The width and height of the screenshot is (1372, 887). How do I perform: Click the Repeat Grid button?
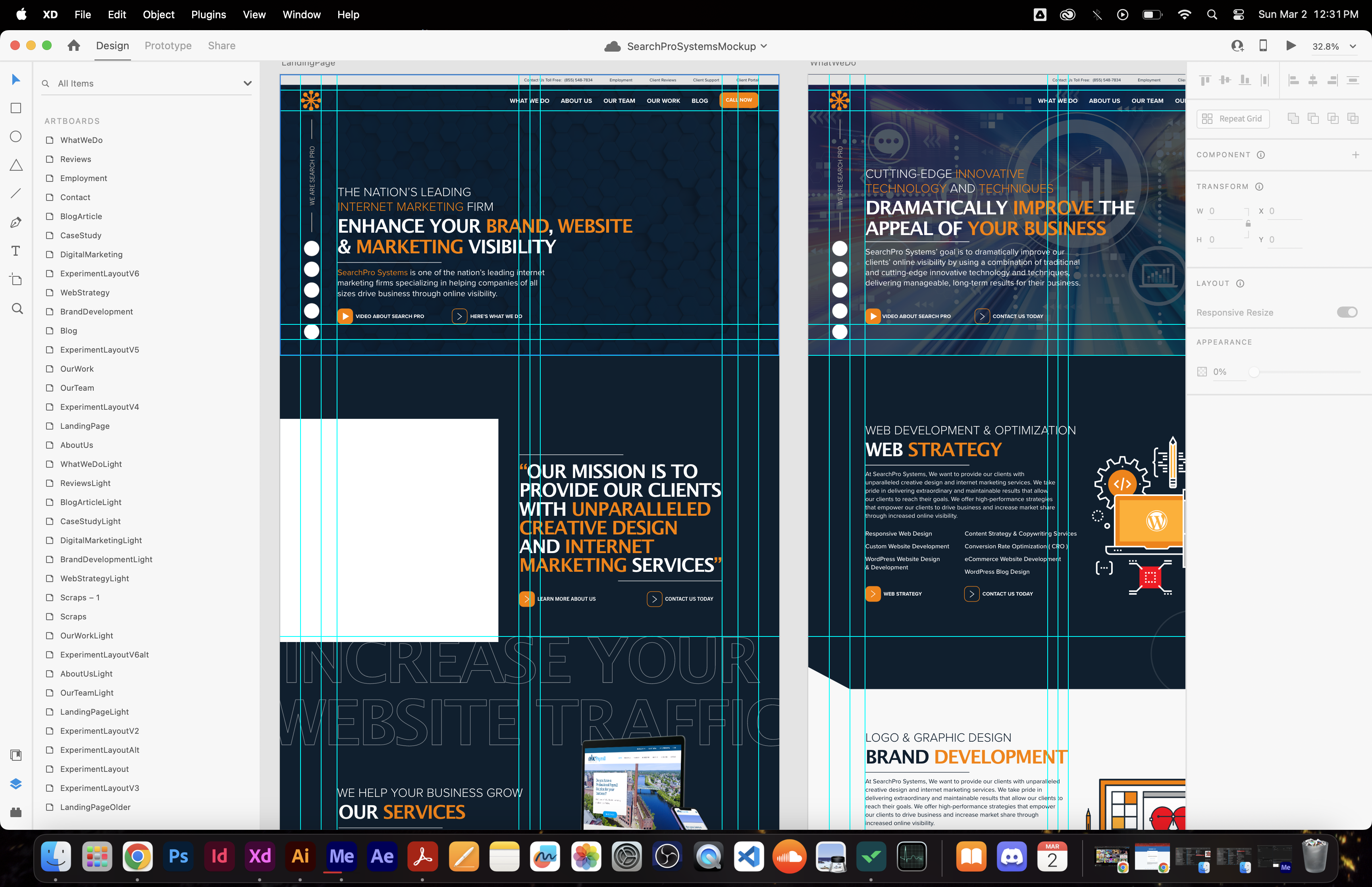[1233, 119]
